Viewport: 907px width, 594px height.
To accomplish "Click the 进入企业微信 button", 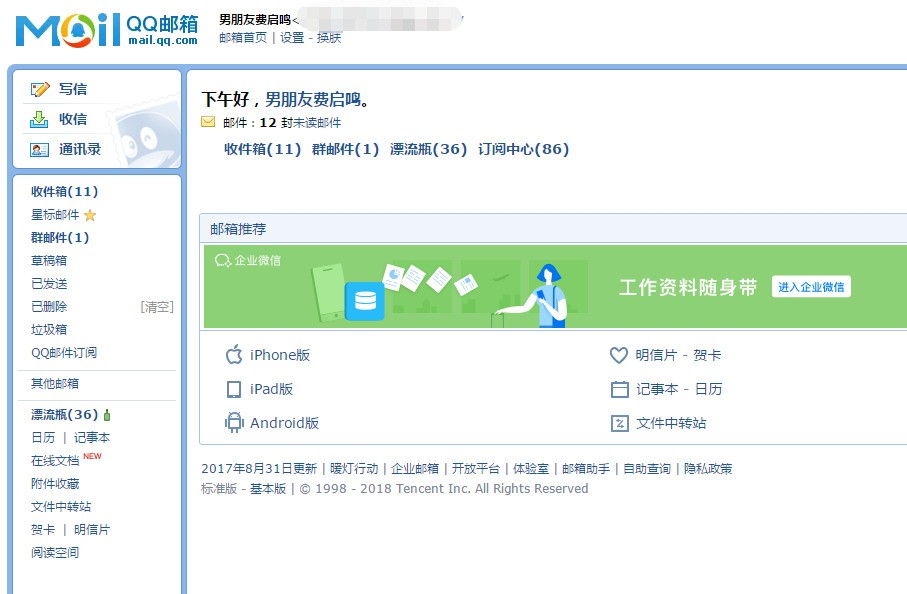I will point(811,287).
